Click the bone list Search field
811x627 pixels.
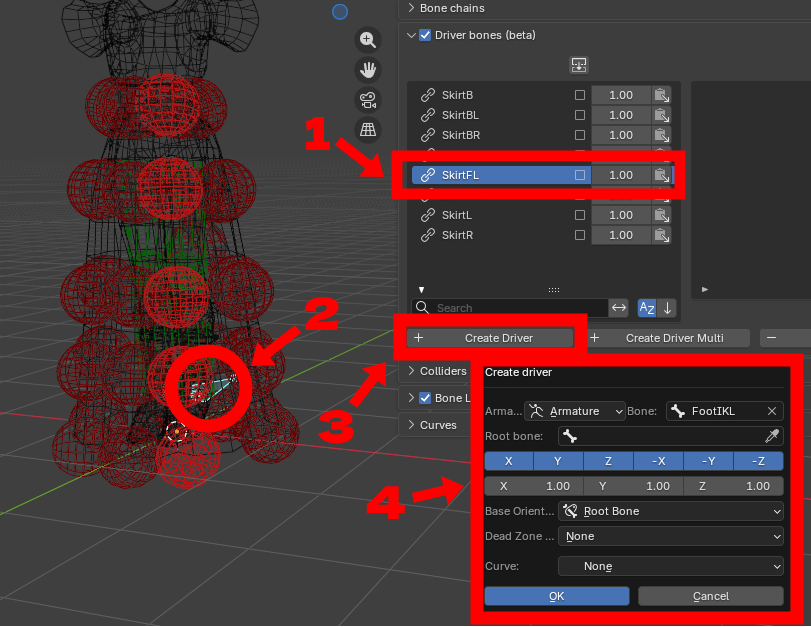pos(509,308)
